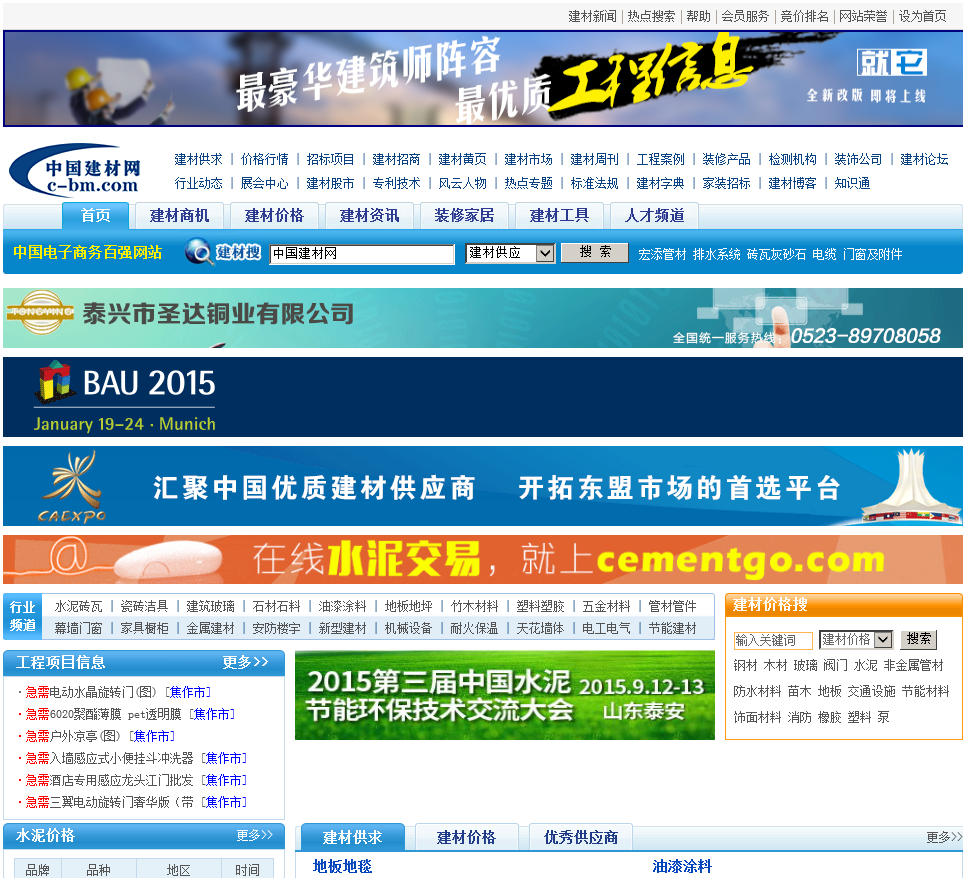Select the 建材供求 lower content tab
The height and width of the screenshot is (878, 966).
pyautogui.click(x=352, y=837)
